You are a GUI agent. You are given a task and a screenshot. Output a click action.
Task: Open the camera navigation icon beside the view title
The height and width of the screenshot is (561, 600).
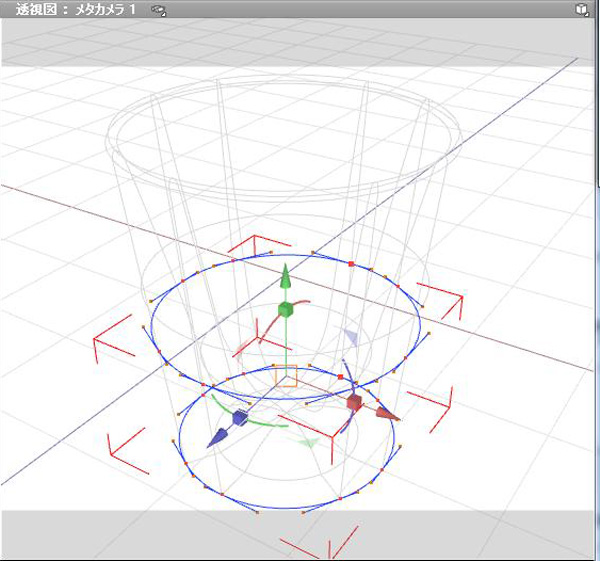click(x=158, y=10)
